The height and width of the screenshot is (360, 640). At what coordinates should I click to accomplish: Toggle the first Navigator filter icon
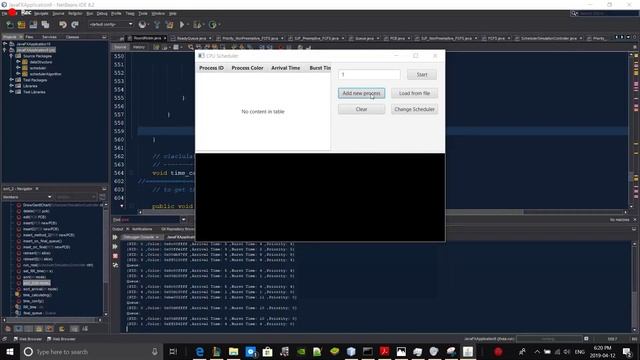[8, 329]
